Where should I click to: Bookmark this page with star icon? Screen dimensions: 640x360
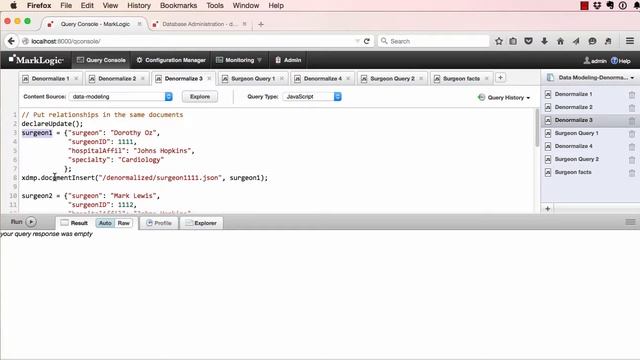pyautogui.click(x=499, y=41)
